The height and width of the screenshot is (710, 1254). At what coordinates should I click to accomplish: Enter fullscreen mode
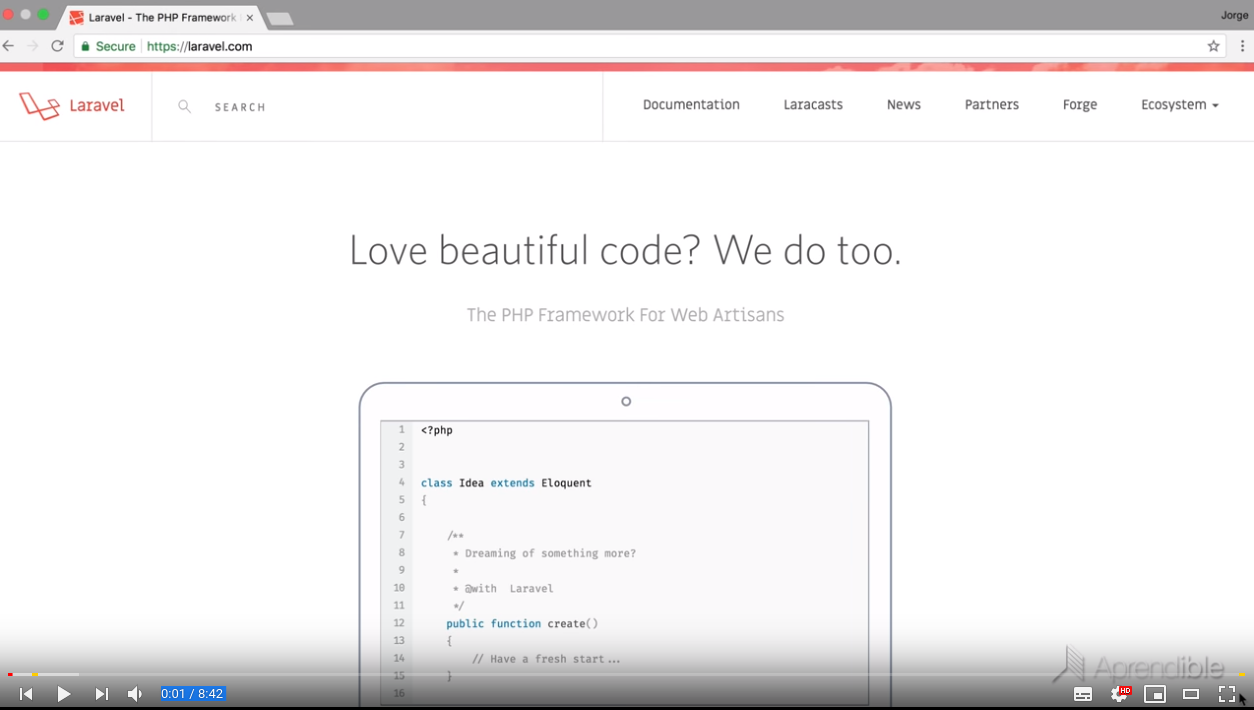1227,694
